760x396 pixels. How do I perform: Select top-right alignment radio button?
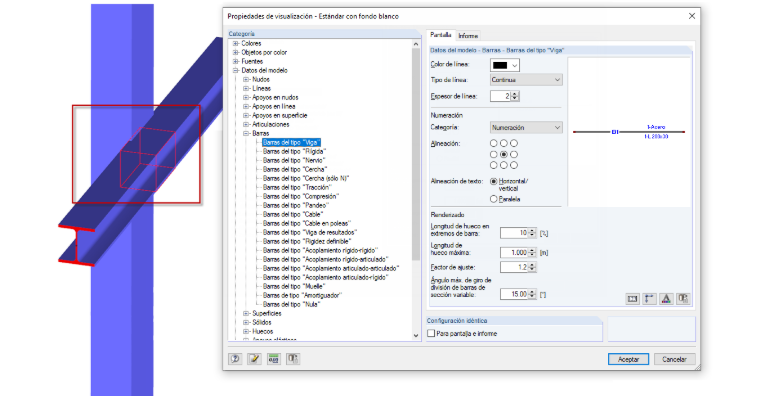514,143
